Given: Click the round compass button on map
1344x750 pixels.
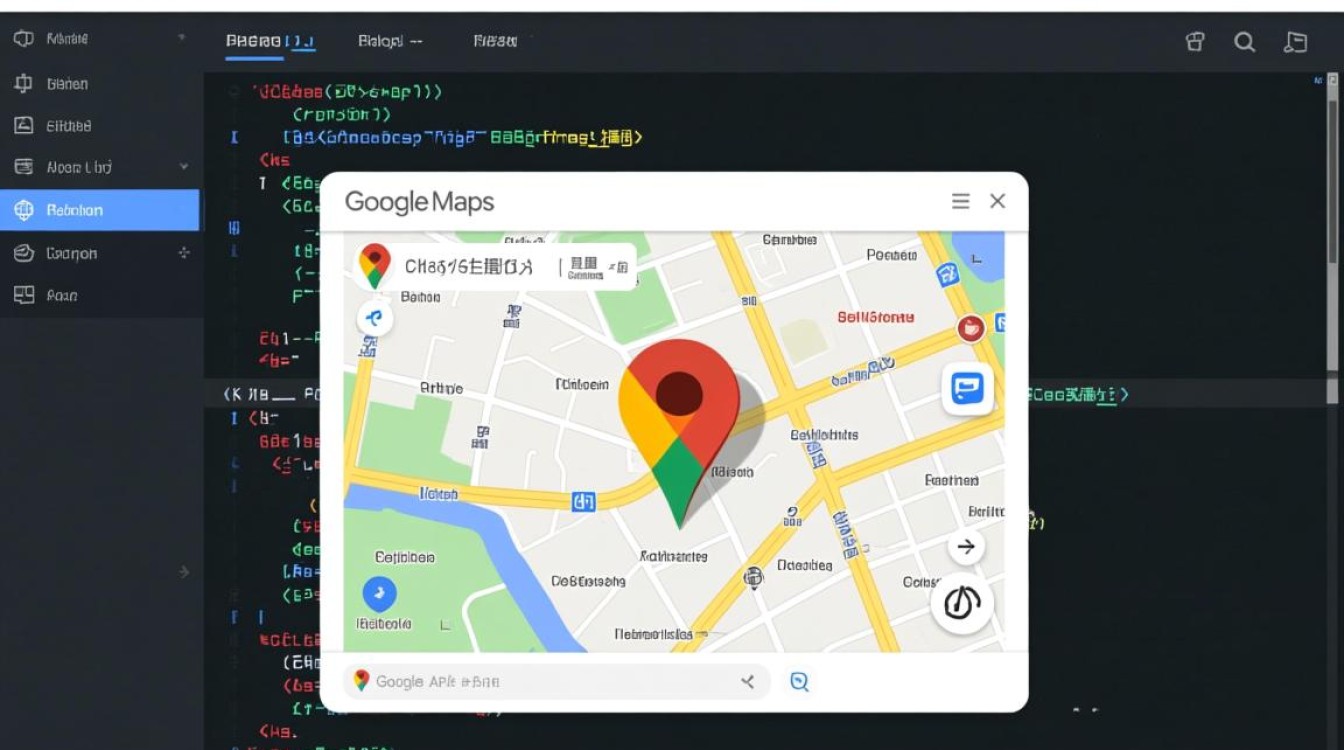Looking at the screenshot, I should tap(961, 603).
